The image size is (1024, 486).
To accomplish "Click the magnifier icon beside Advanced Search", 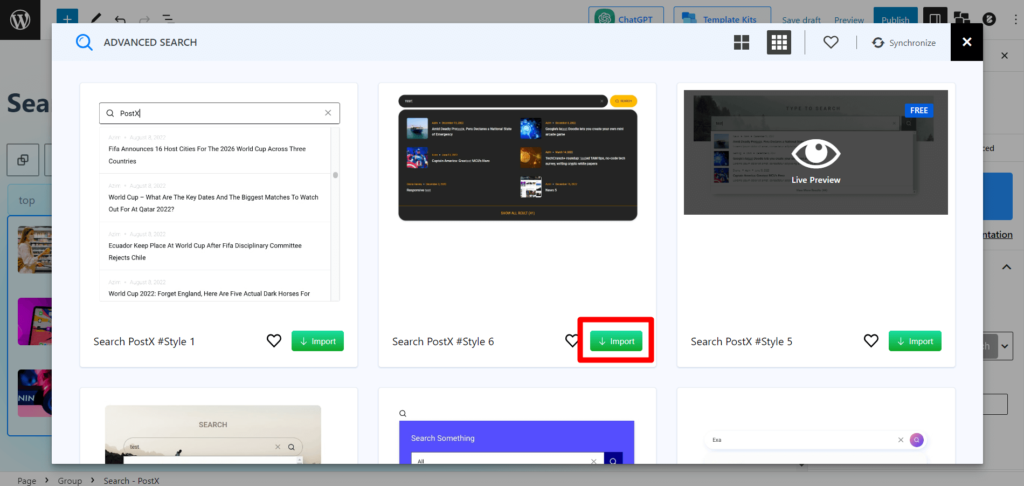I will [84, 42].
